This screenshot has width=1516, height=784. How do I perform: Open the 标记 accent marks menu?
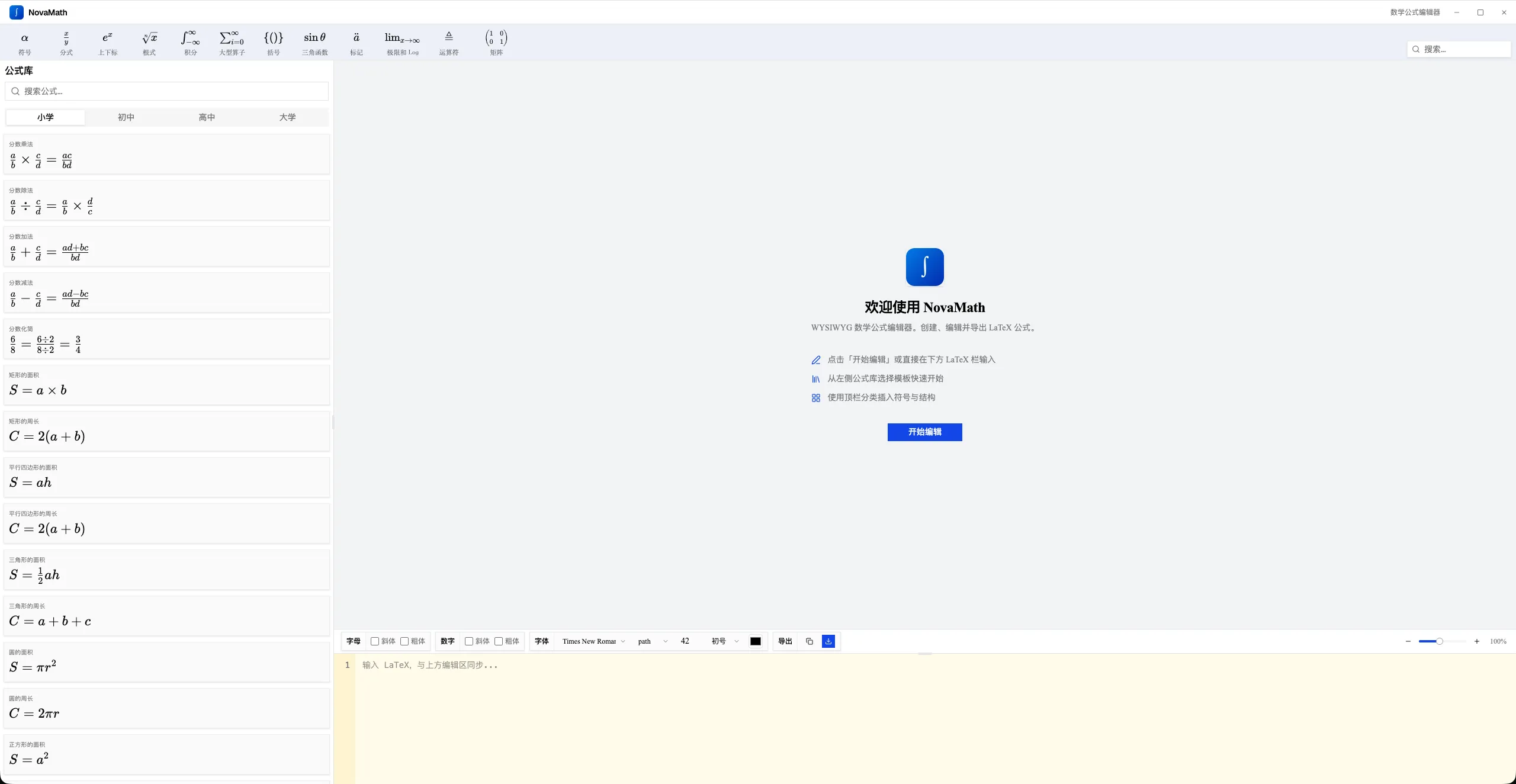coord(356,43)
